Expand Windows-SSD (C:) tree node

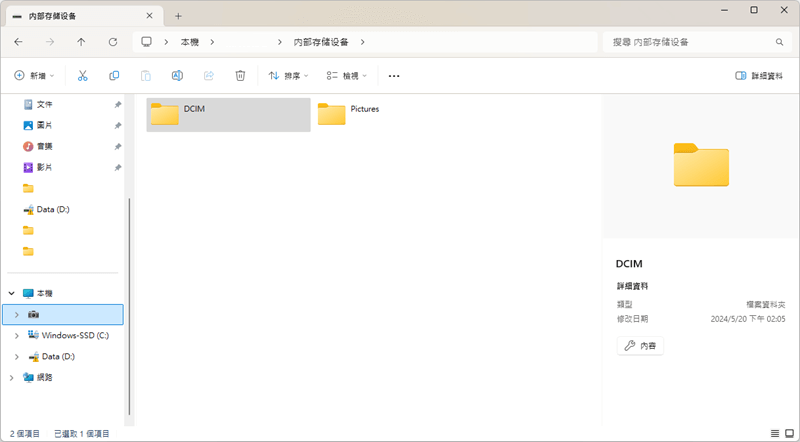16,335
